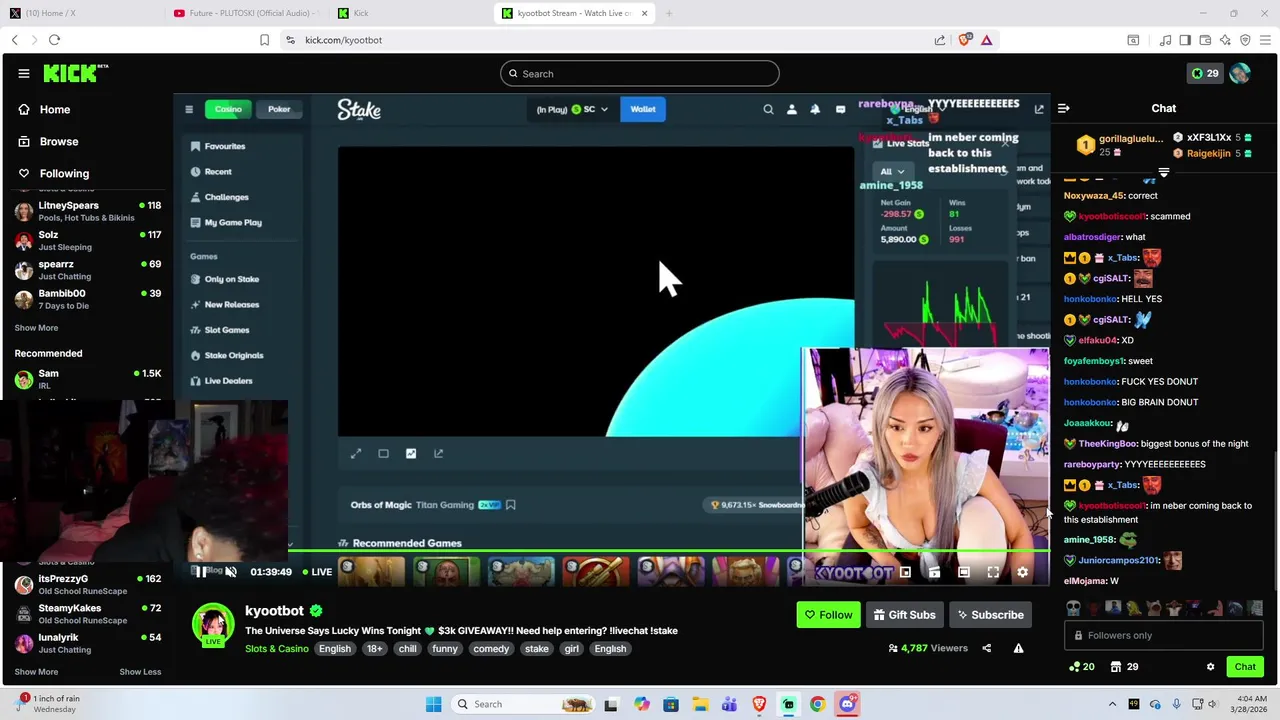Open Following in the sidebar

pos(86,173)
